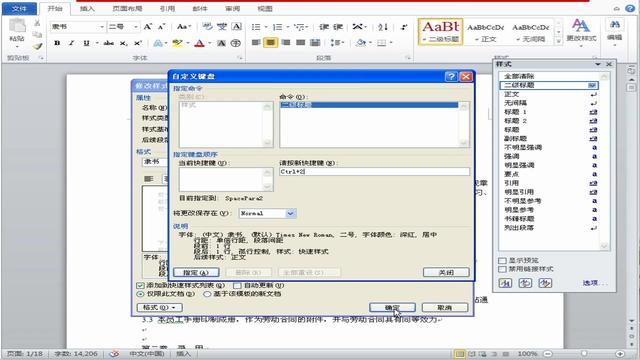640x360 pixels.
Task: Click OK in modify style dialog
Action: coord(392,307)
